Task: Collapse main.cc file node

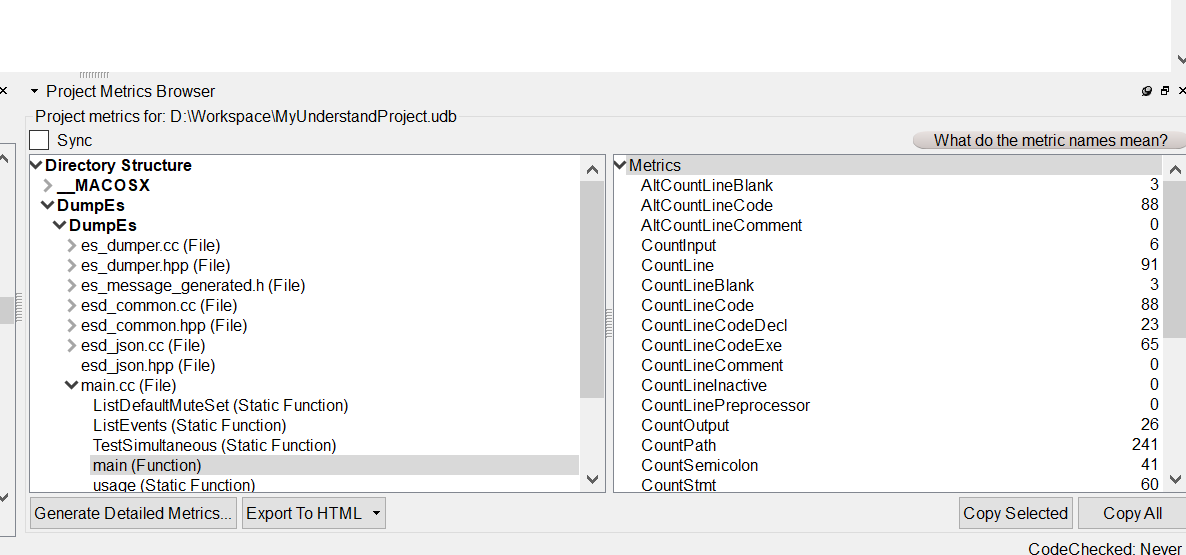Action: click(x=73, y=386)
